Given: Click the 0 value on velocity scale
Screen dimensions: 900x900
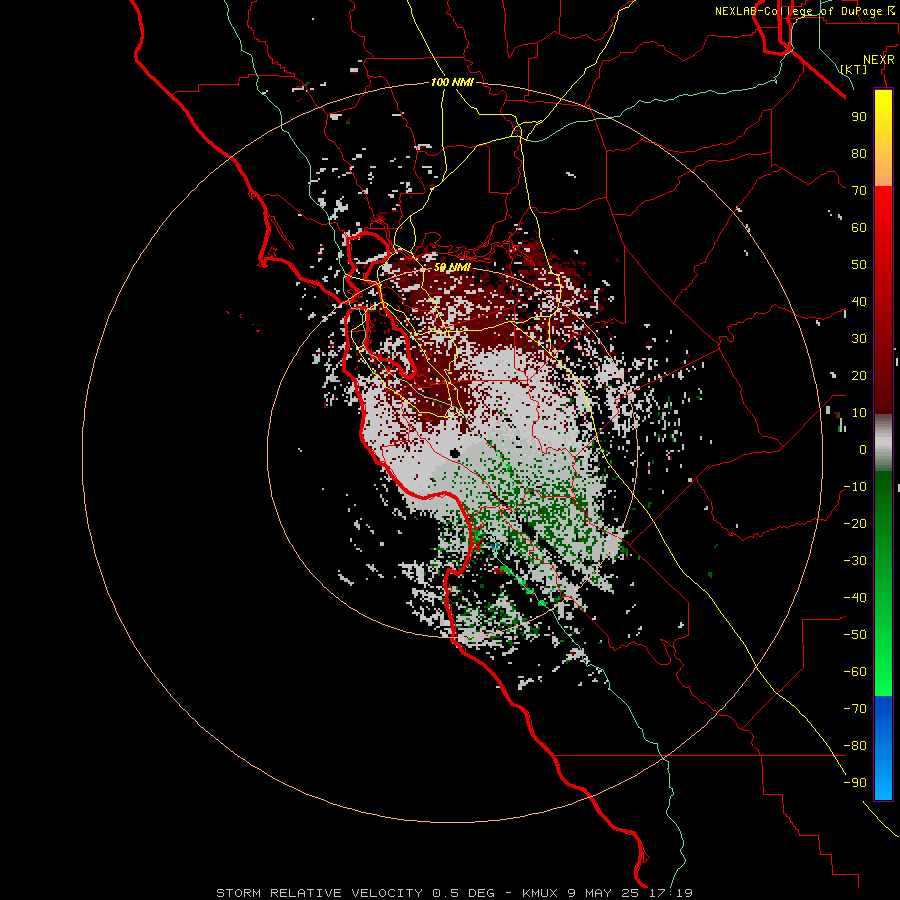Looking at the screenshot, I should 863,450.
